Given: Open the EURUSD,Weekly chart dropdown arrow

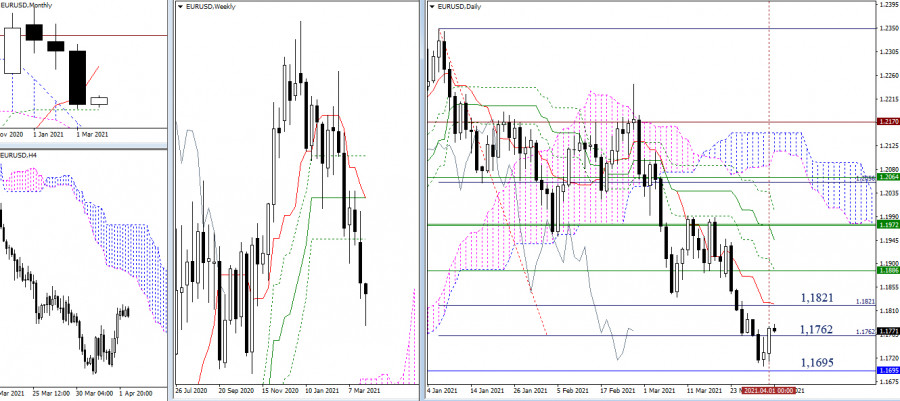Looking at the screenshot, I should coord(181,7).
